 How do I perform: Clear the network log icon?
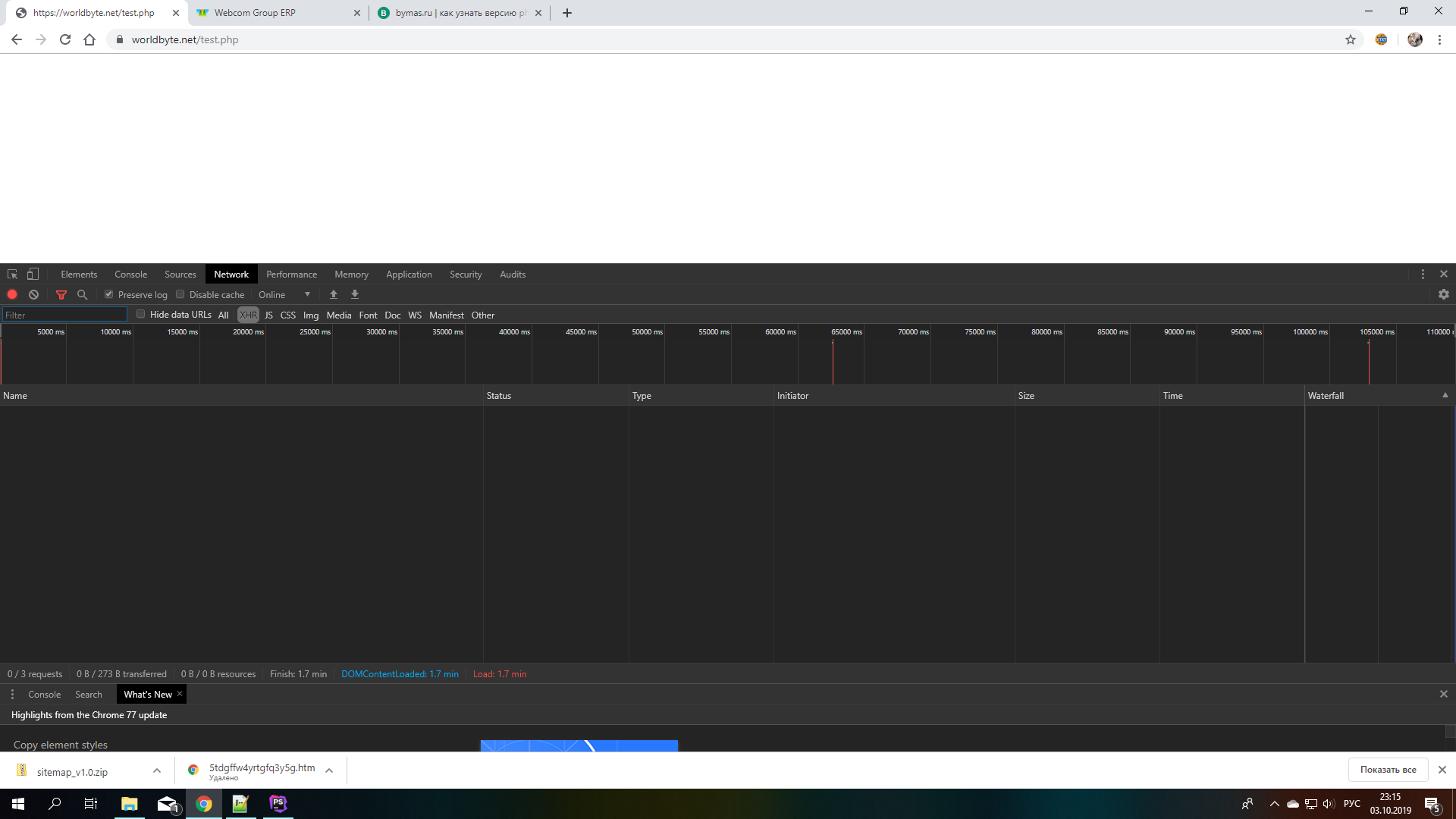(x=33, y=295)
